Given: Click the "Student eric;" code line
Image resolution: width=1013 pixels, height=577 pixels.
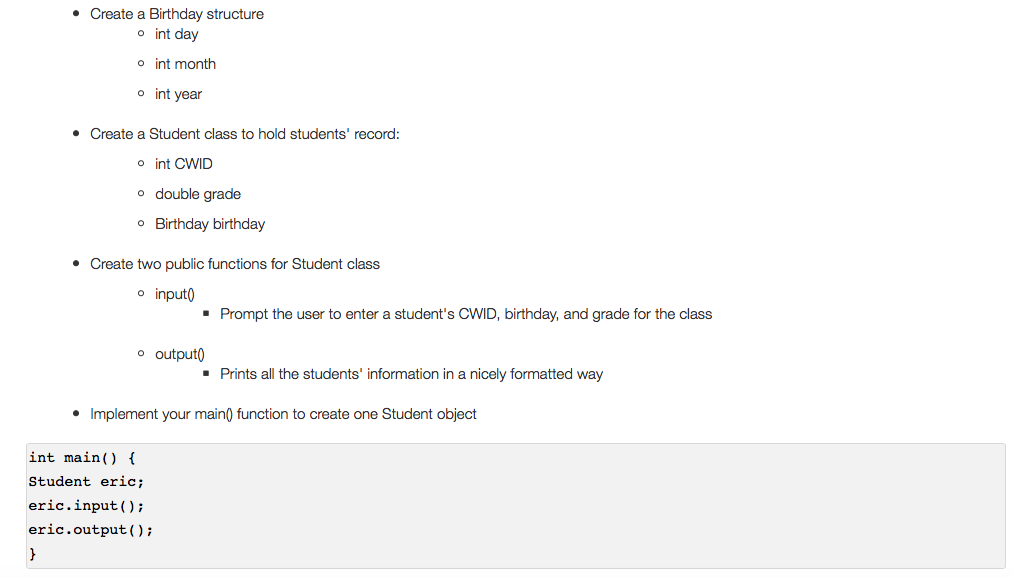Looking at the screenshot, I should (x=86, y=482).
